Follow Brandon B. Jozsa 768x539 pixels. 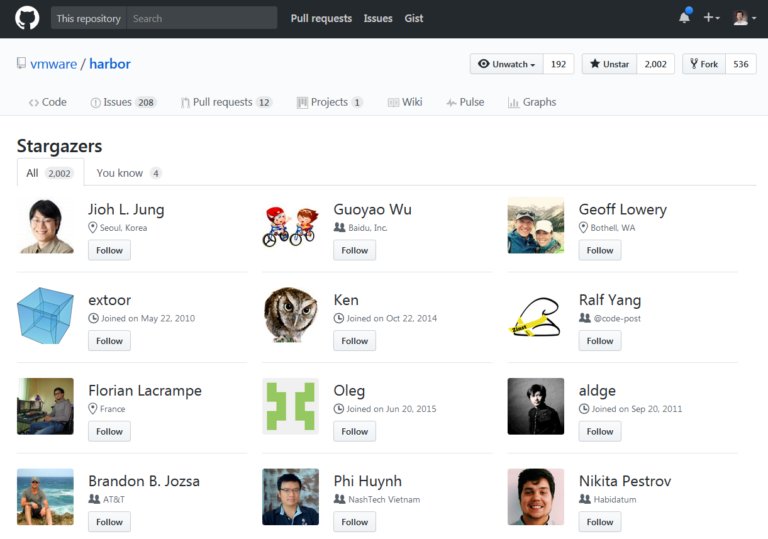click(109, 522)
